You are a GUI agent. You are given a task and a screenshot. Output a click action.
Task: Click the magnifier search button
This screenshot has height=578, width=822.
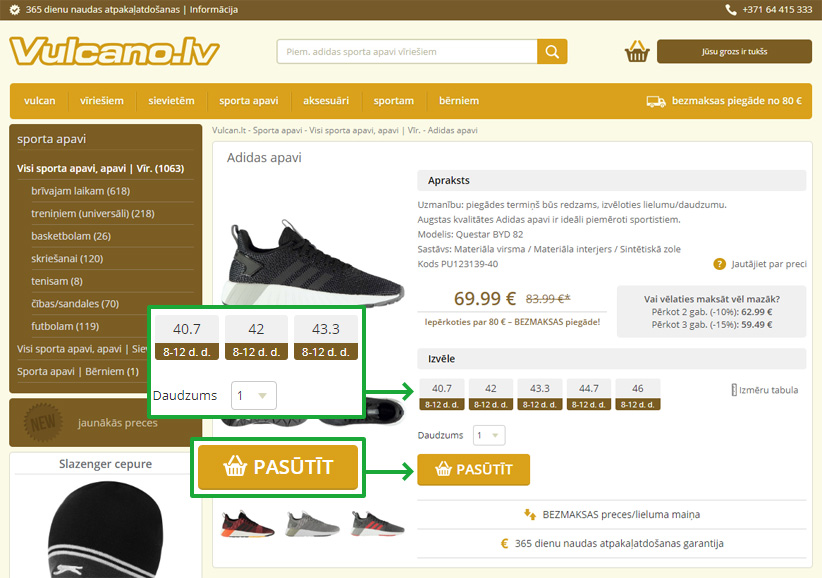(552, 51)
